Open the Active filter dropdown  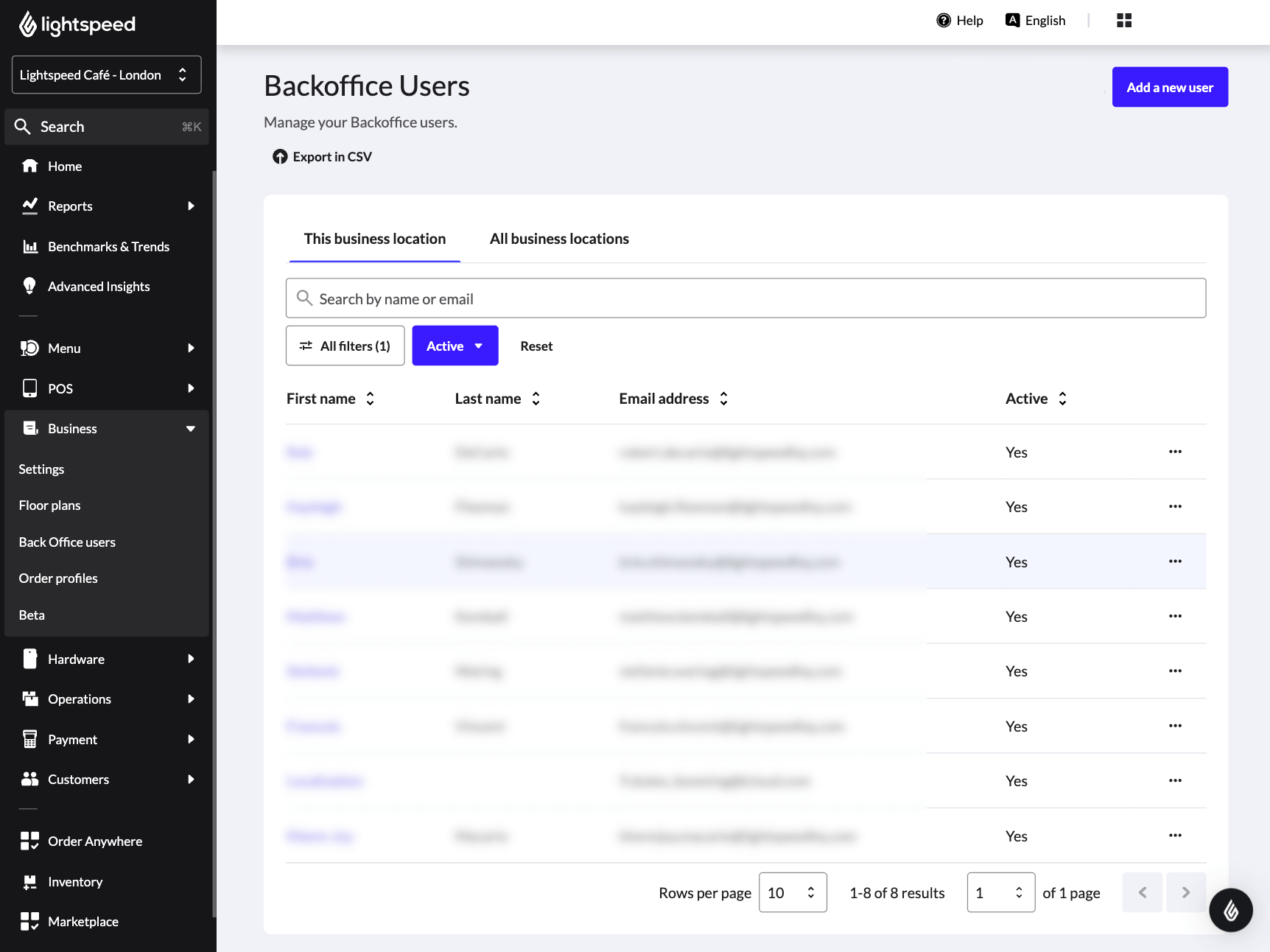tap(455, 346)
